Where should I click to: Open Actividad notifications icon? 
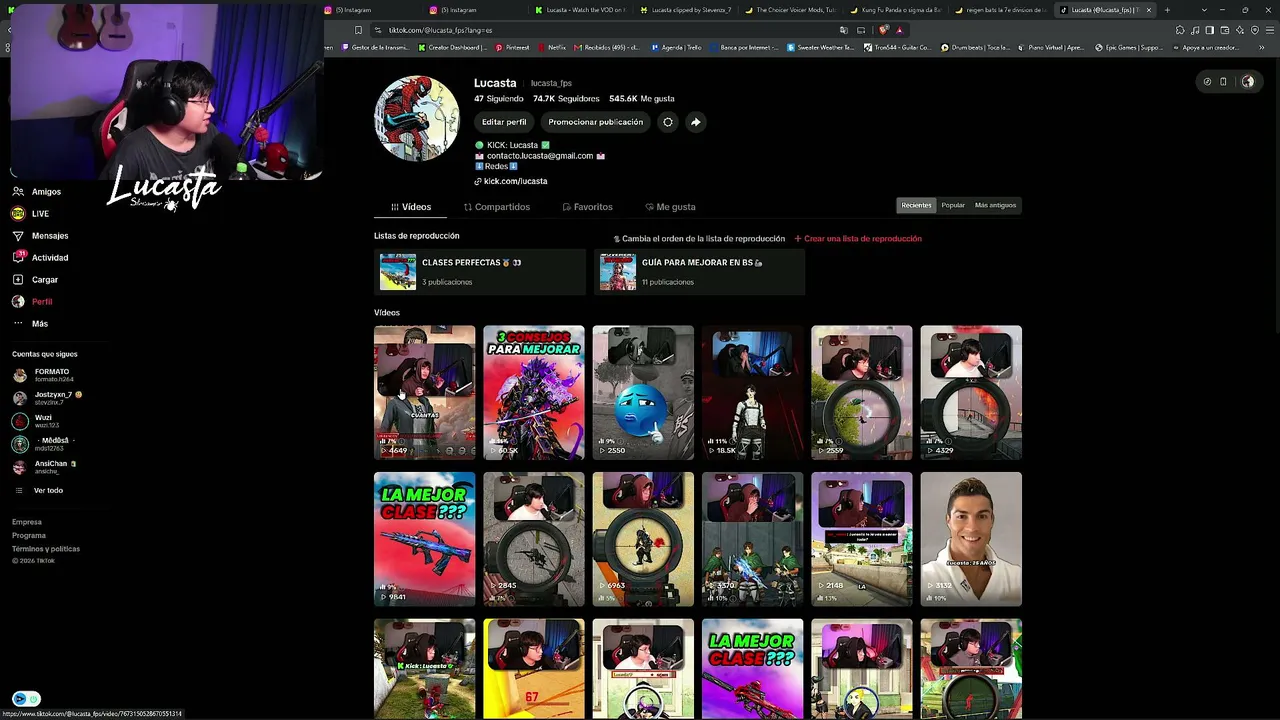coord(18,258)
